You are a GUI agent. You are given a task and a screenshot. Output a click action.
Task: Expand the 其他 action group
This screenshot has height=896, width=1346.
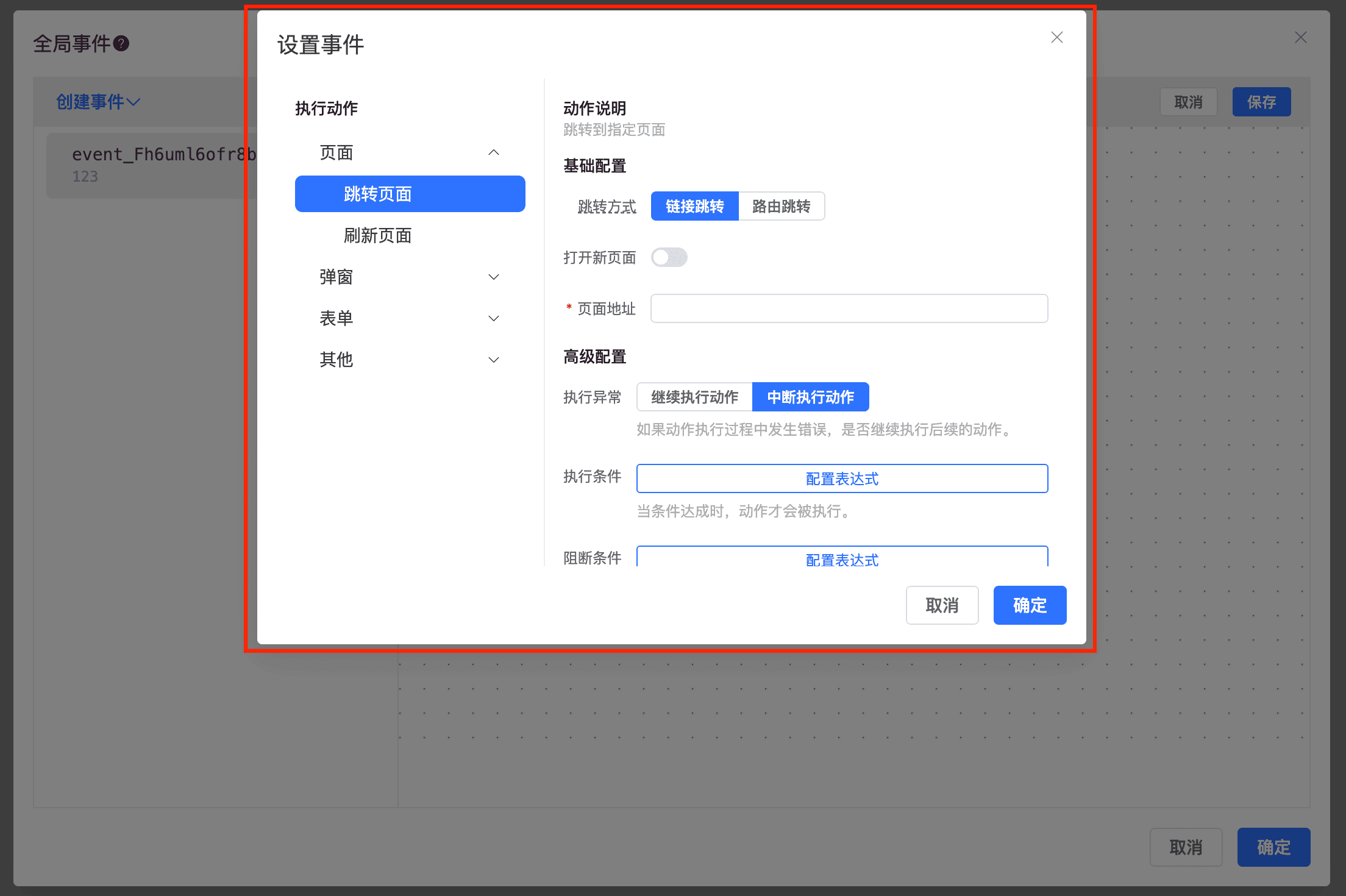coord(493,360)
